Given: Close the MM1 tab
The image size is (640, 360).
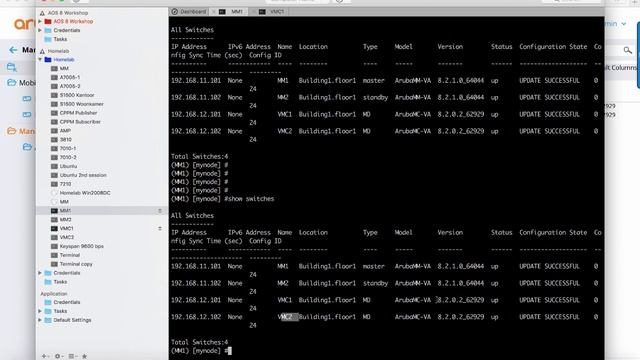Looking at the screenshot, I should pos(213,12).
